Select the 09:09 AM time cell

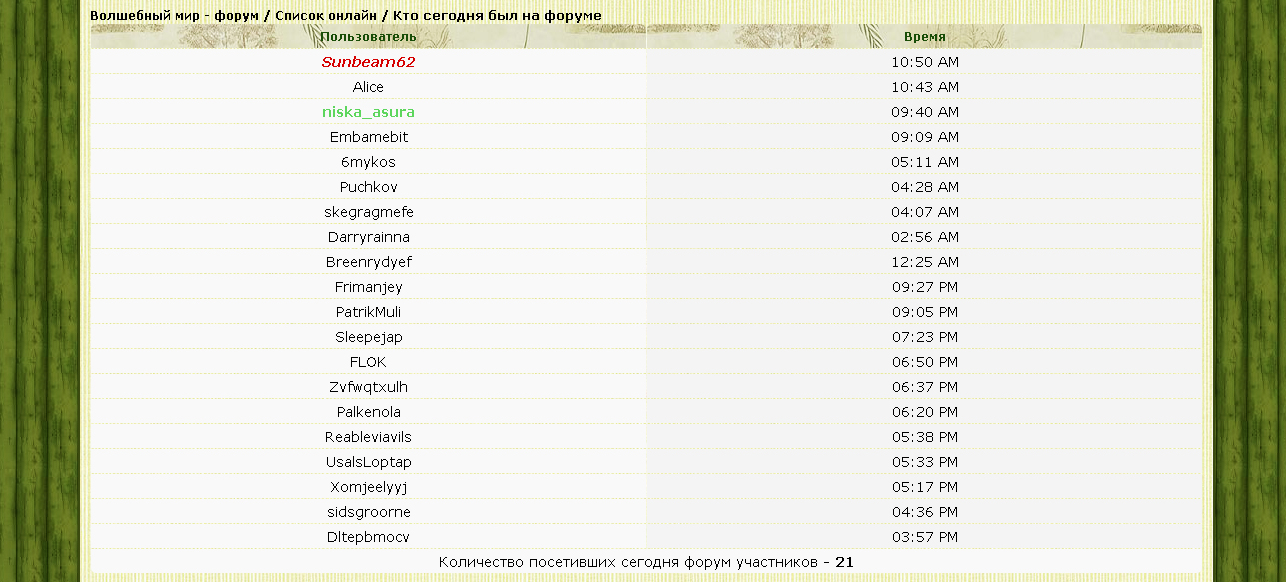tap(924, 137)
